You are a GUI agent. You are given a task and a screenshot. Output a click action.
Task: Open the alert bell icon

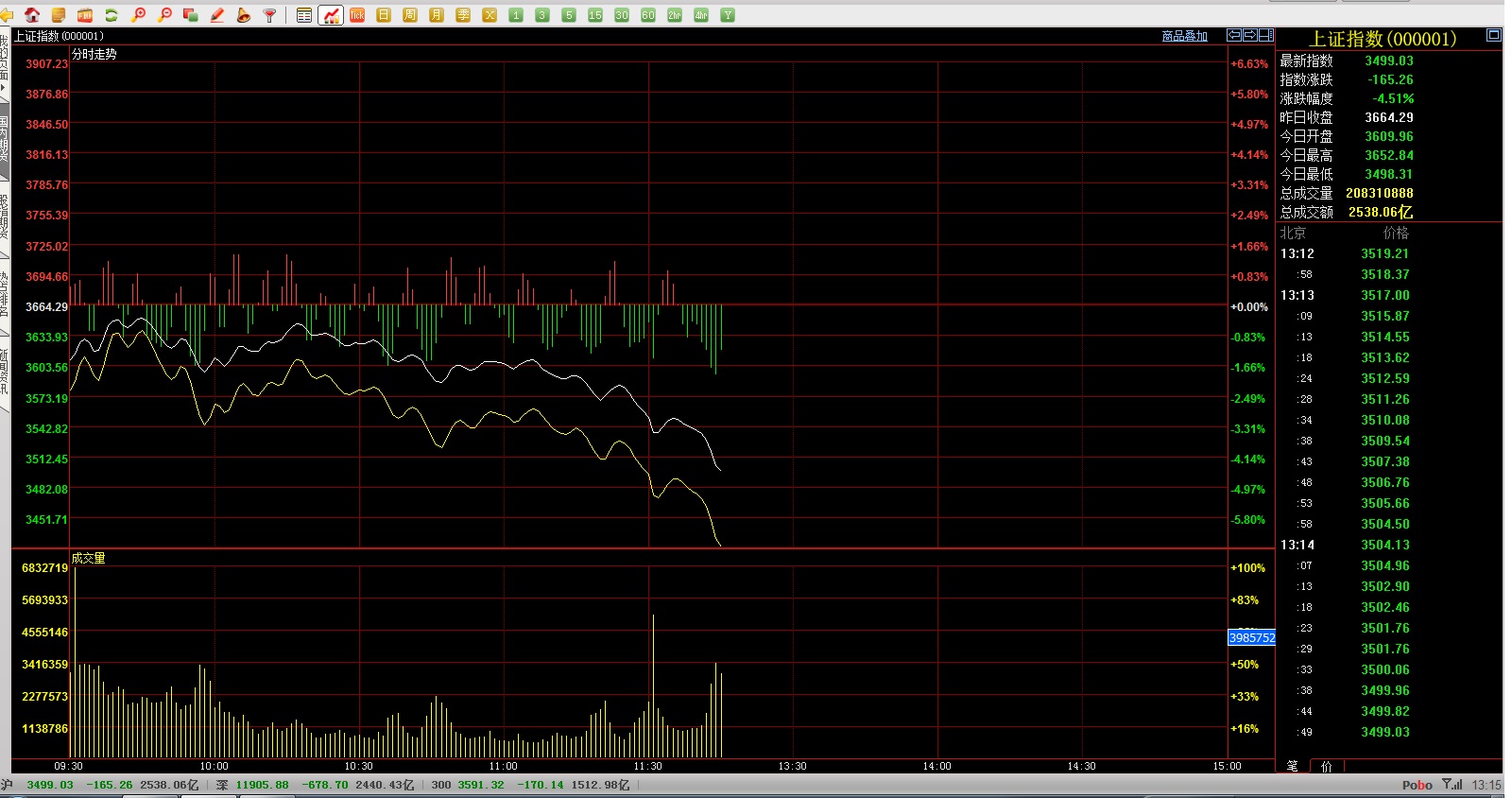244,15
